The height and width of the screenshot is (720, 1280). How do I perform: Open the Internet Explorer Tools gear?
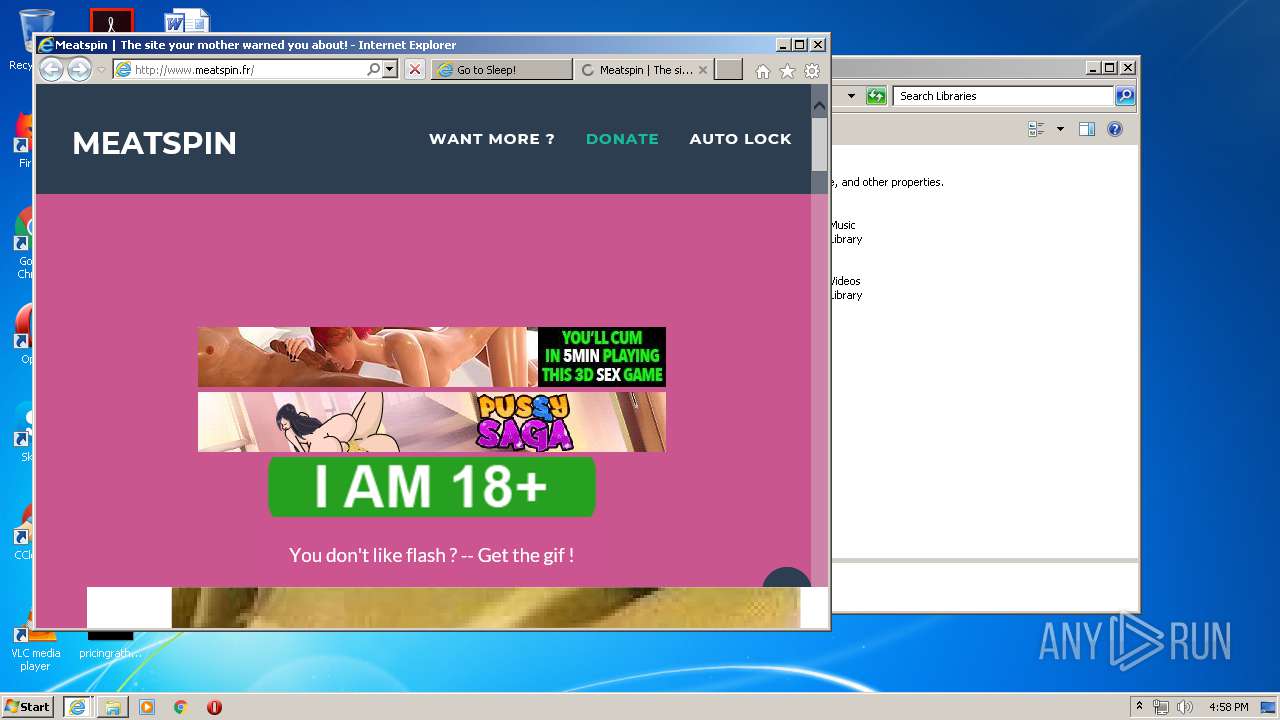coord(812,71)
